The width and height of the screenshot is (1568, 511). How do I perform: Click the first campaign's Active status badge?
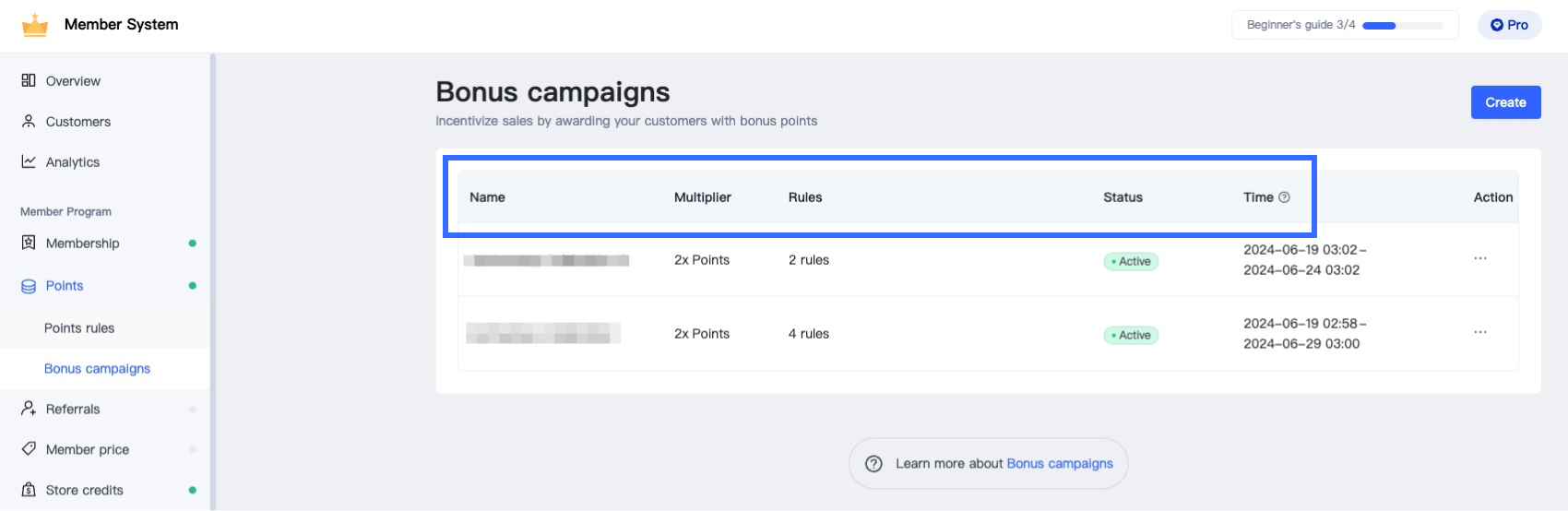point(1131,262)
